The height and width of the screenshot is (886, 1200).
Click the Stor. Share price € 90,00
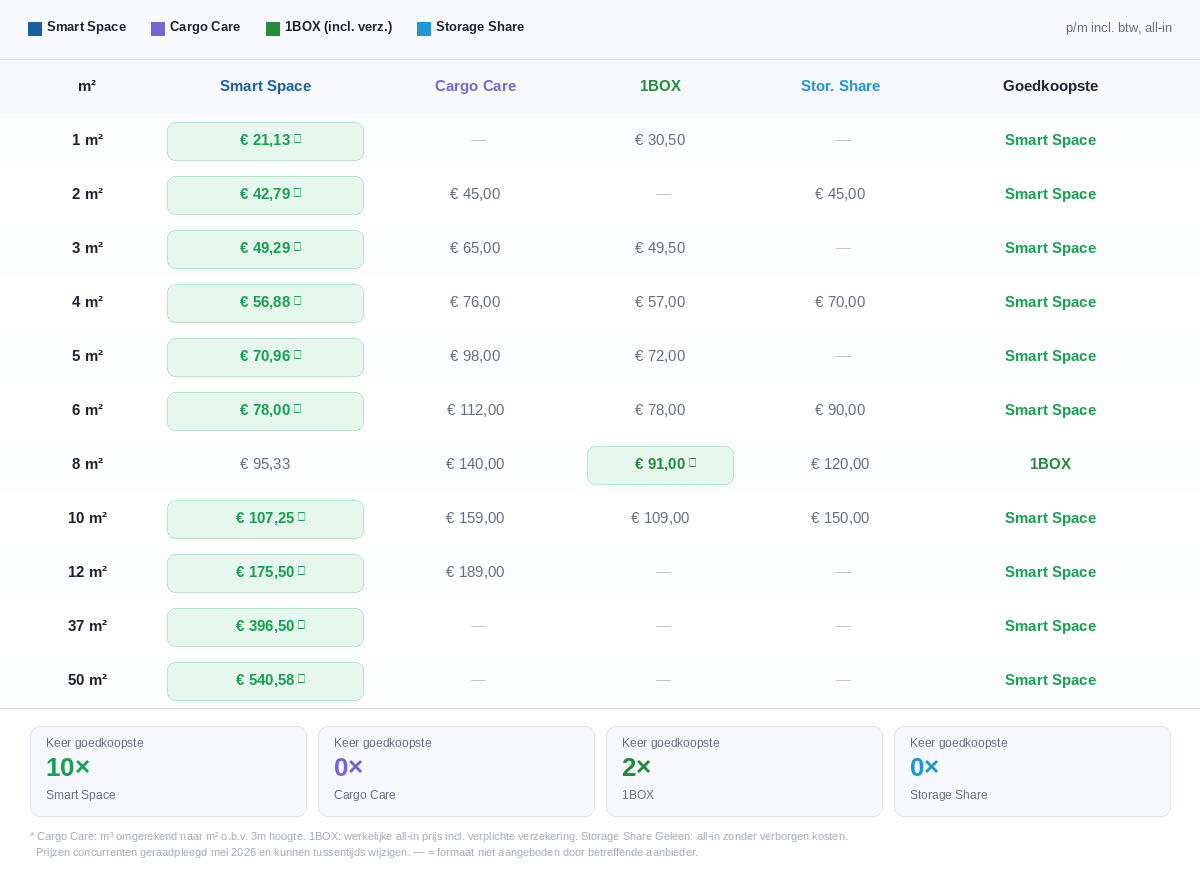click(840, 410)
